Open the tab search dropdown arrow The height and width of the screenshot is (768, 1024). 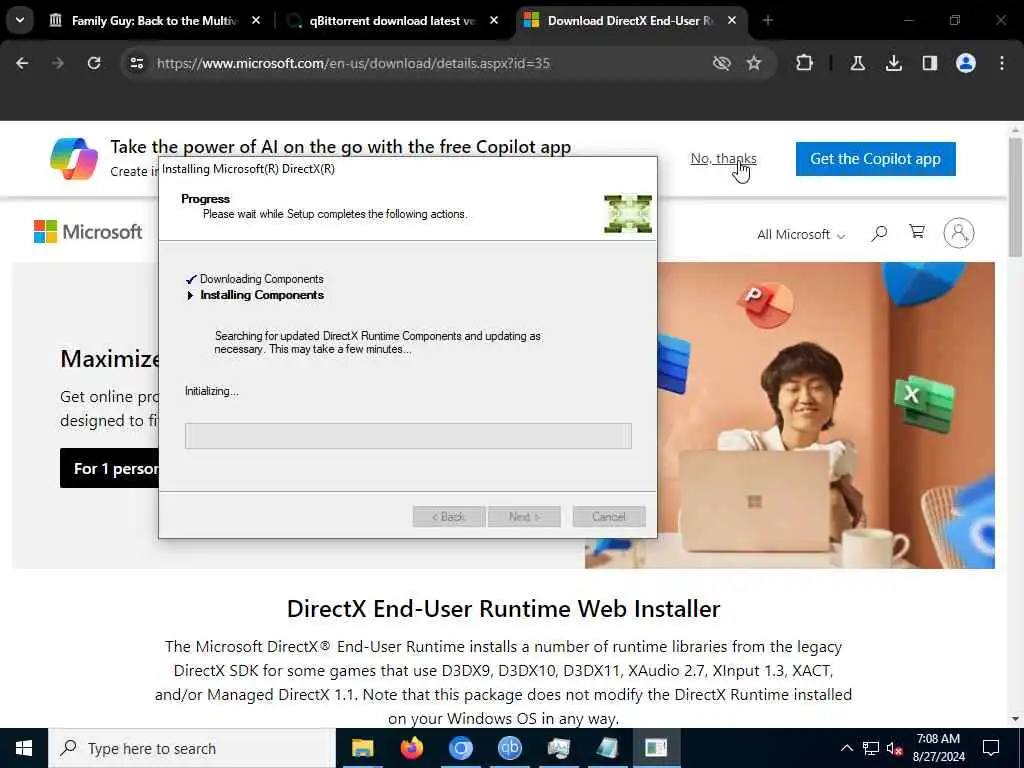pos(20,20)
